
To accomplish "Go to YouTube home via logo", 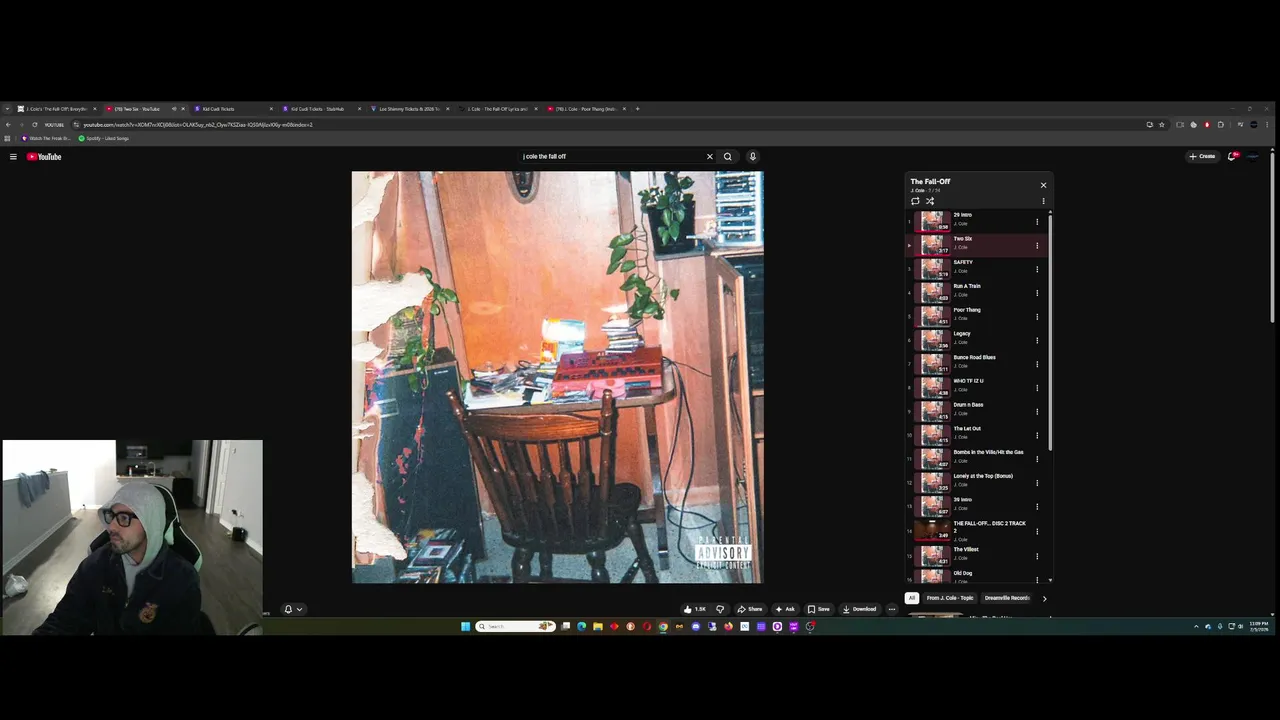I will coord(44,157).
